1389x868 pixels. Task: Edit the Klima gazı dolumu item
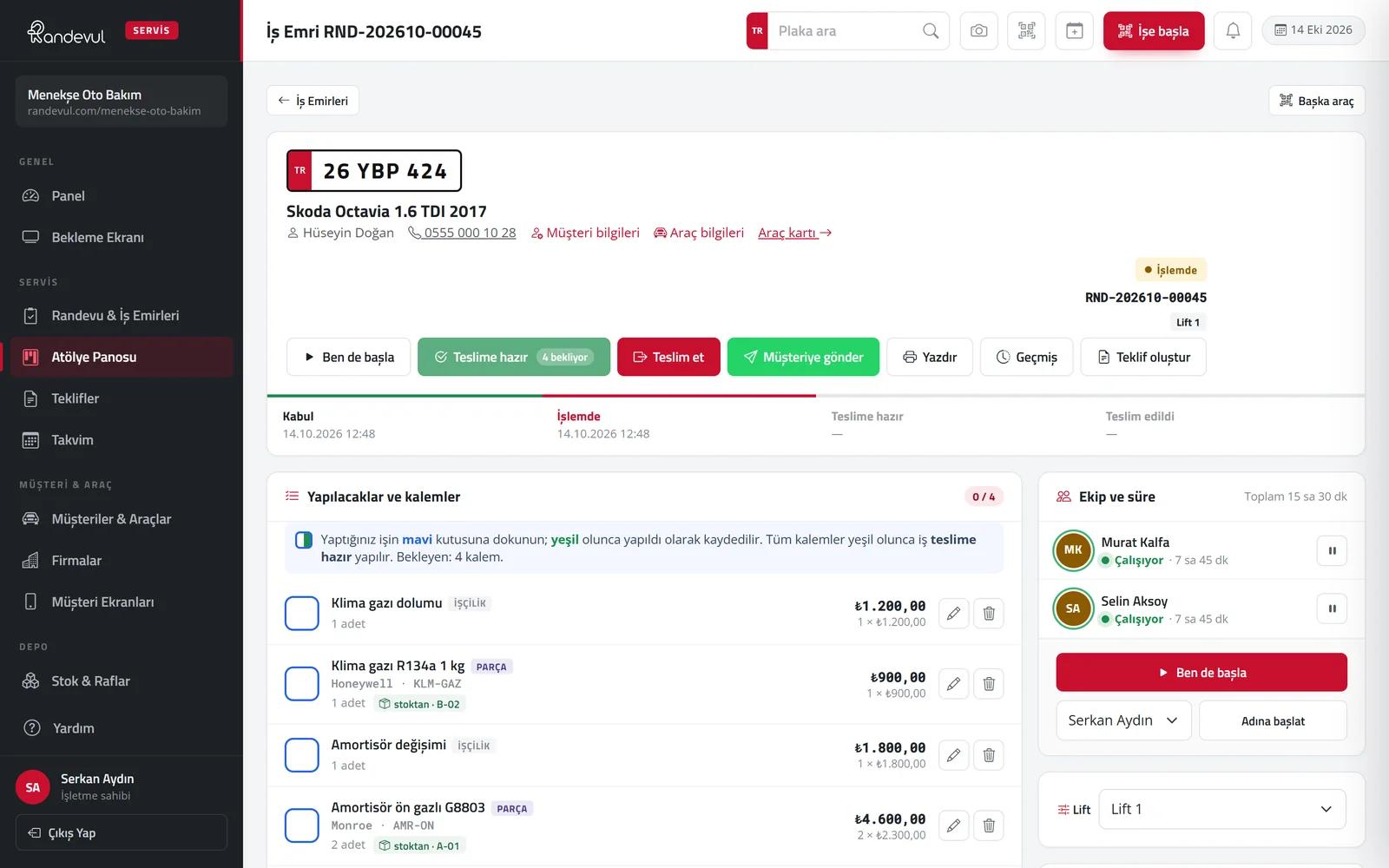coord(953,614)
